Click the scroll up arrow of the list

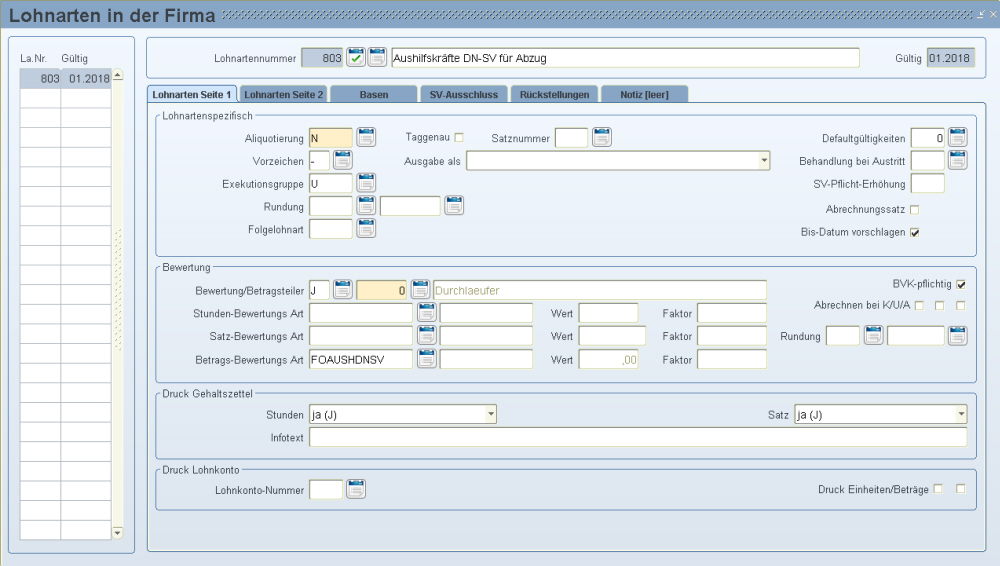[117, 75]
